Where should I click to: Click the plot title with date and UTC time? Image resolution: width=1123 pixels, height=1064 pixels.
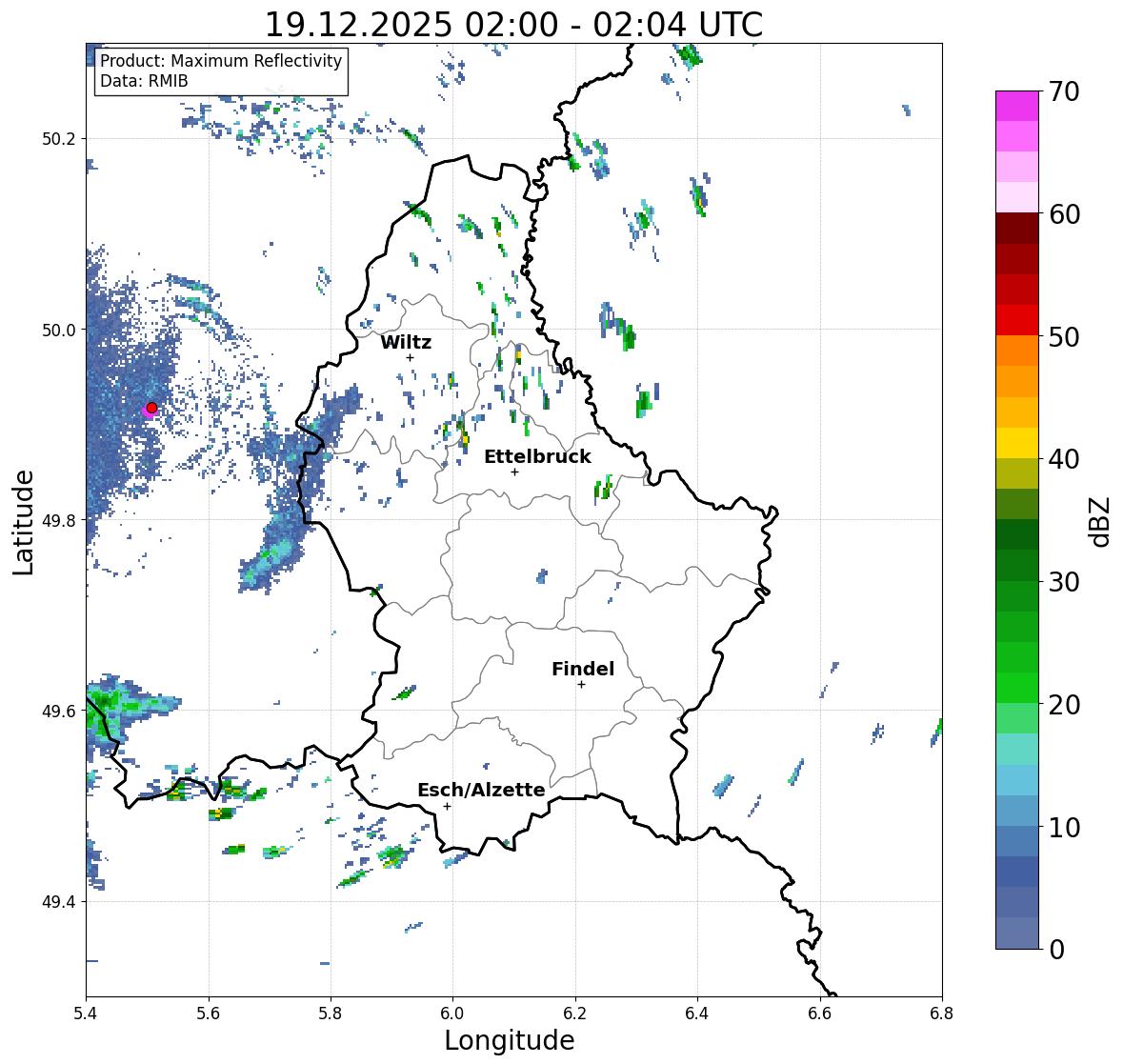pos(513,25)
